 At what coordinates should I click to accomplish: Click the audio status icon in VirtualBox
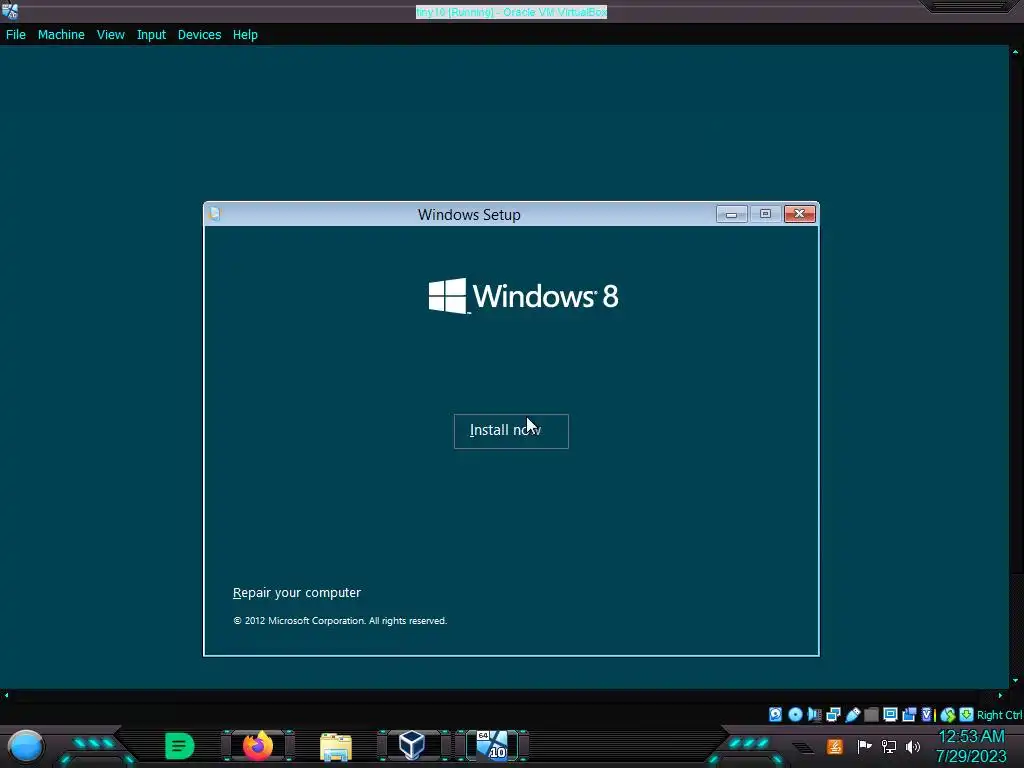coord(814,714)
